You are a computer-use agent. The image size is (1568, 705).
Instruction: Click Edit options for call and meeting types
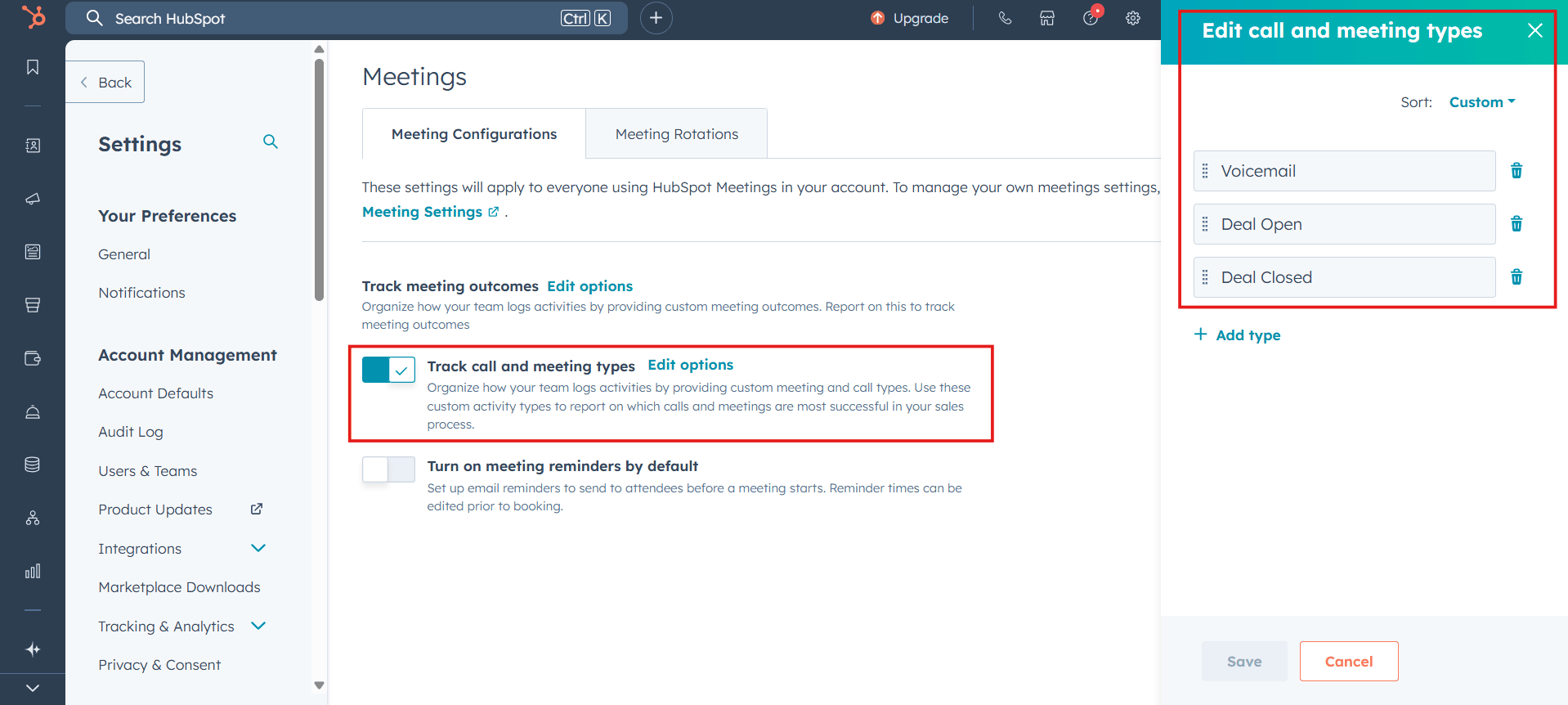pyautogui.click(x=690, y=365)
